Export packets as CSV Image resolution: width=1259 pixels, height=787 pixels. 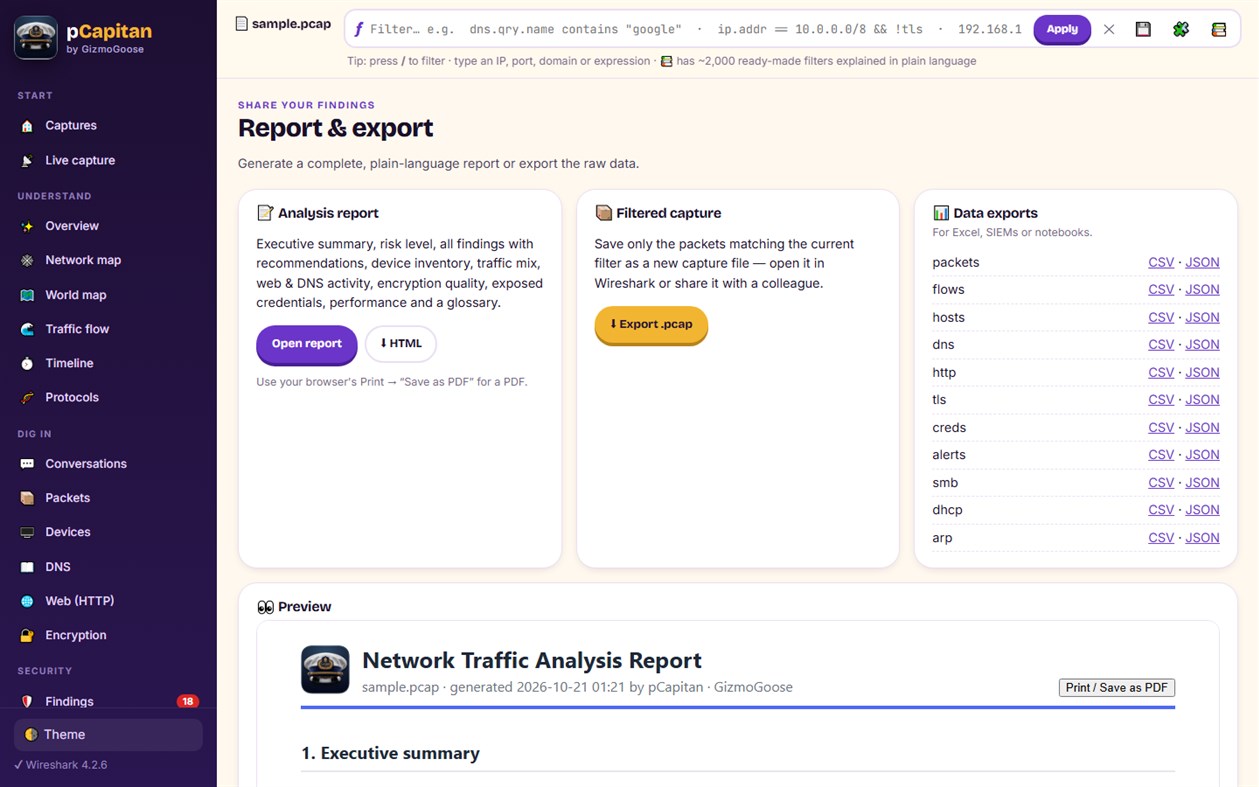click(1161, 263)
